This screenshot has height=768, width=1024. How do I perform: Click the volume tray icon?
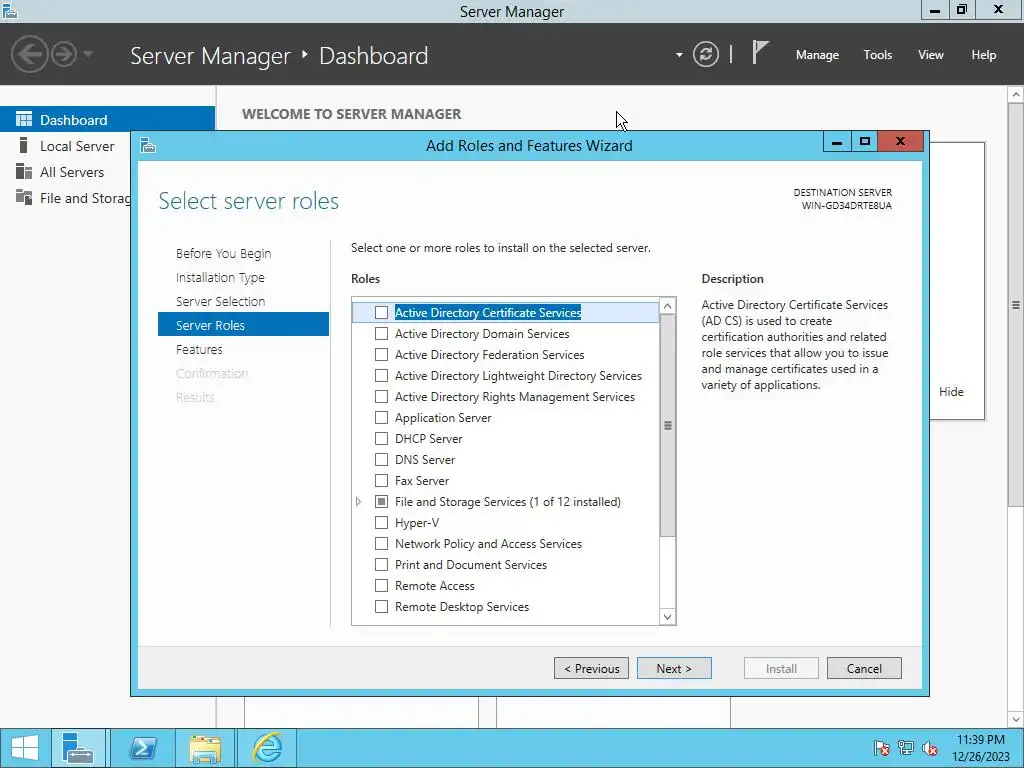point(930,748)
